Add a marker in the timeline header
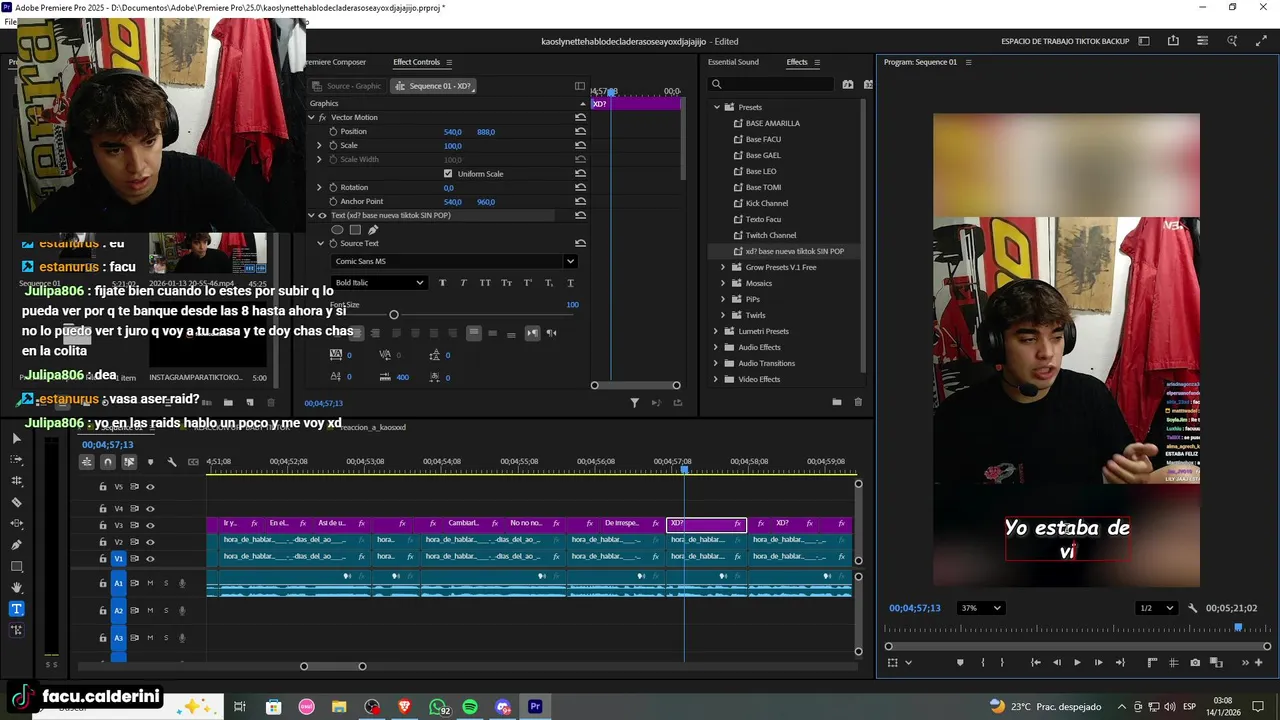Viewport: 1280px width, 720px height. pyautogui.click(x=150, y=462)
